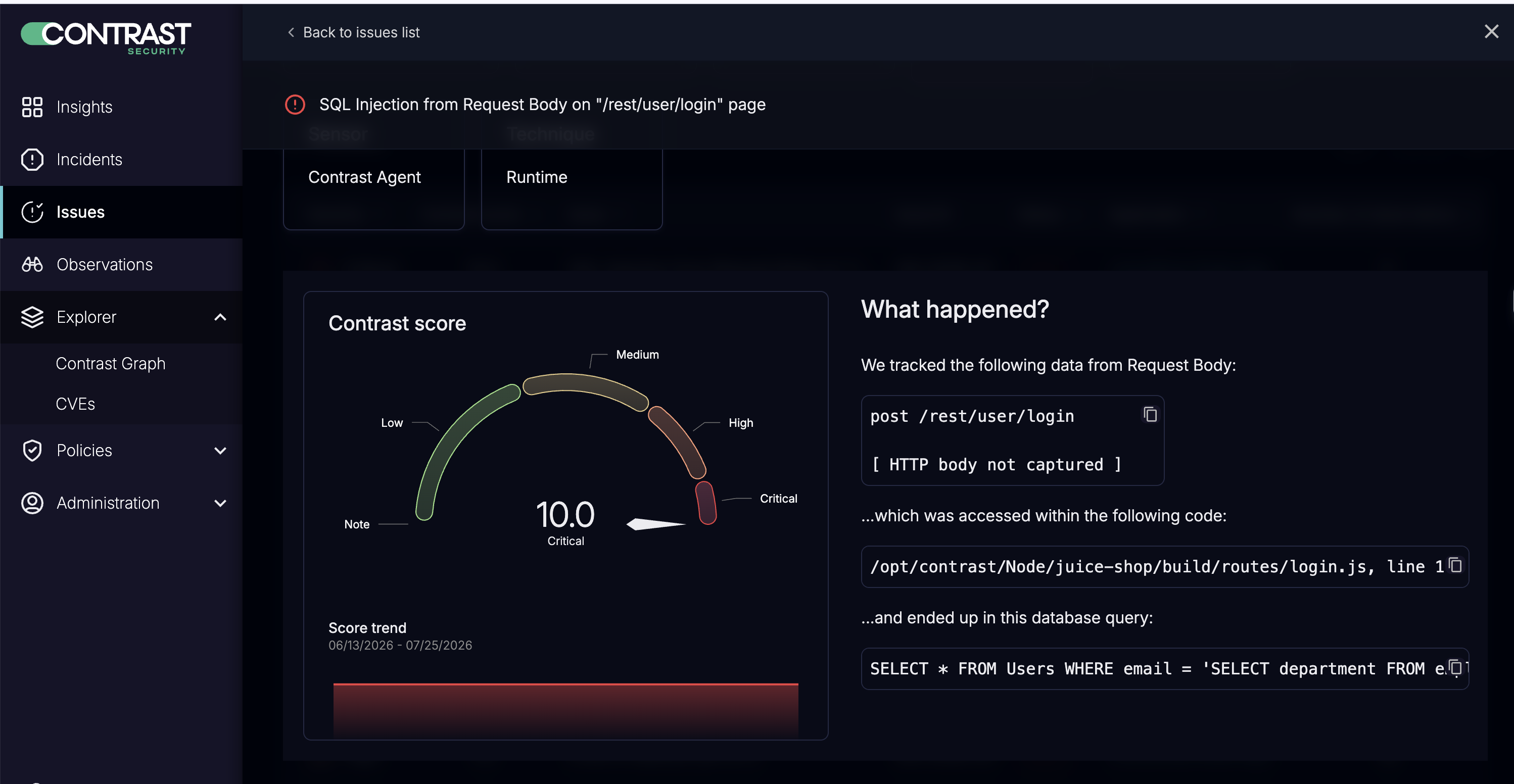Click the Explorer menu label
Viewport: 1514px width, 784px height.
pos(86,317)
